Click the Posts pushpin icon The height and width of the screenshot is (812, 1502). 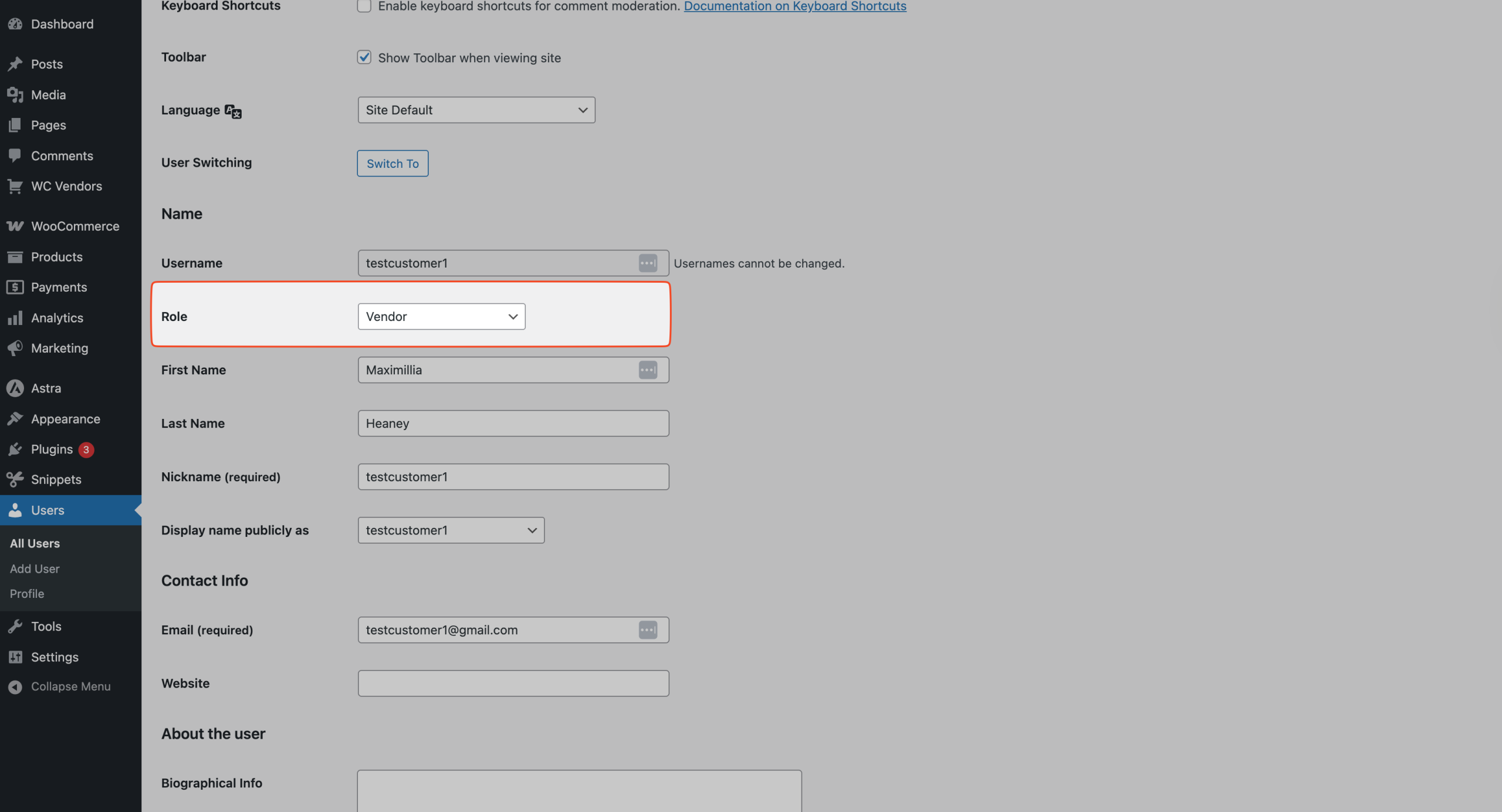pos(15,64)
